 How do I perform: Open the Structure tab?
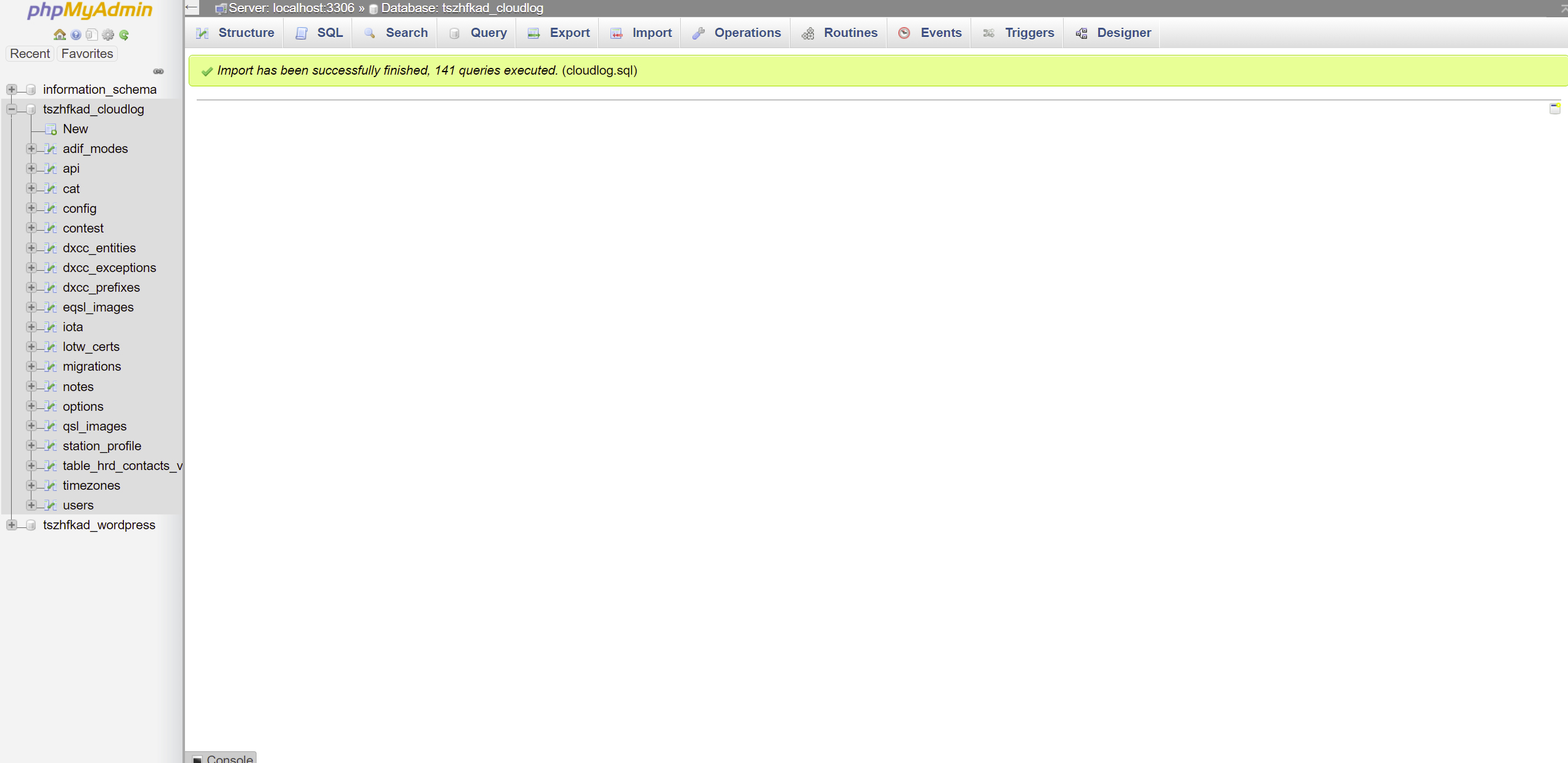(x=235, y=33)
